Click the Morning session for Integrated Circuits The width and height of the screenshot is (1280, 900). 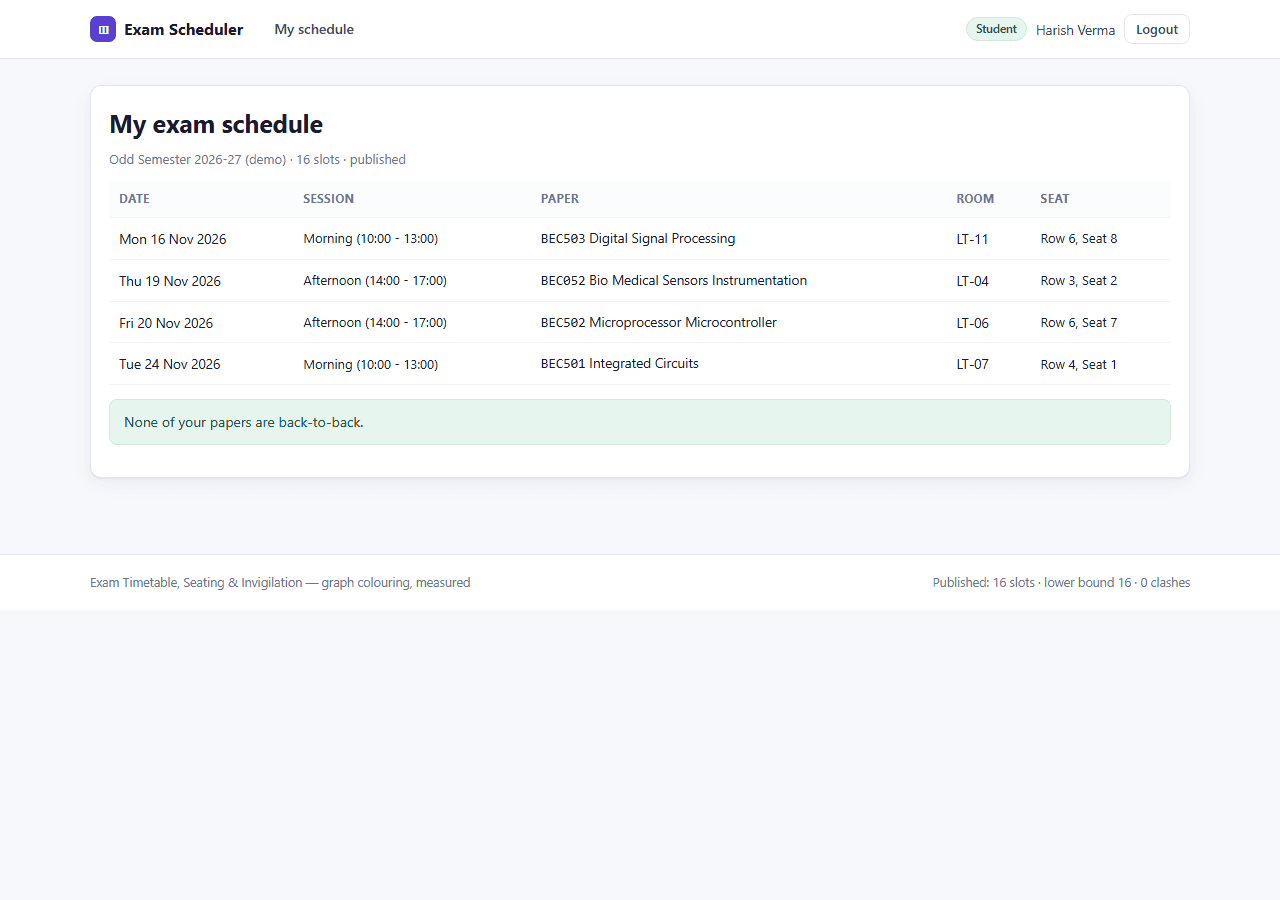[x=371, y=364]
